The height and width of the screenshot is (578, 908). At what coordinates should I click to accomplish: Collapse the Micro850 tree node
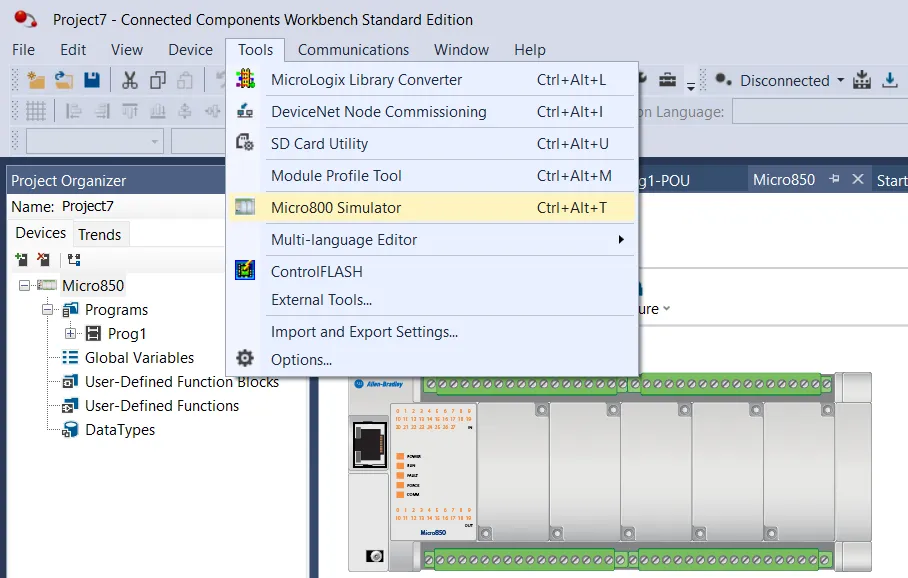24,286
